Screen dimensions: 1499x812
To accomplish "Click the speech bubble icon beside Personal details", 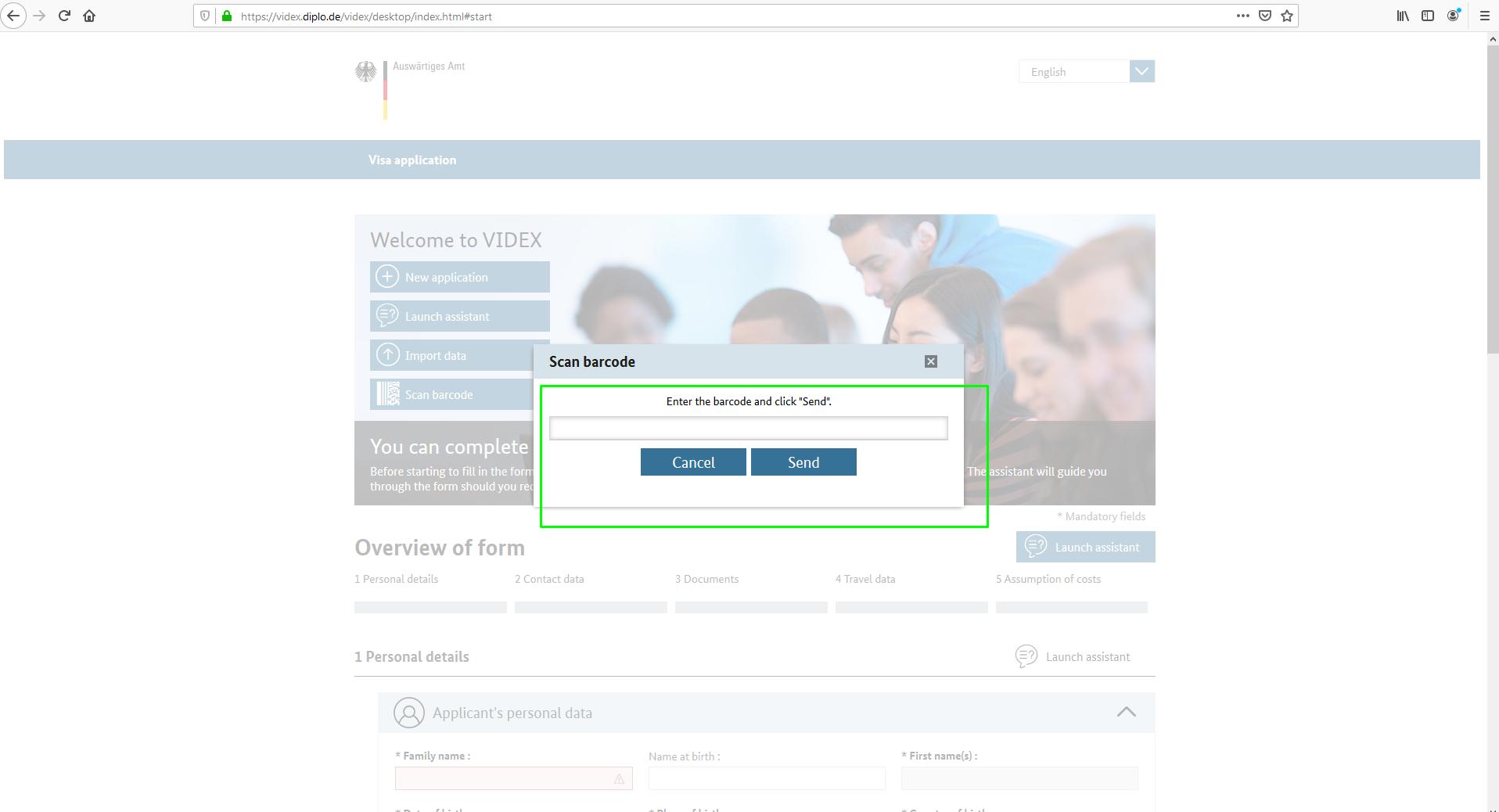I will point(1026,656).
